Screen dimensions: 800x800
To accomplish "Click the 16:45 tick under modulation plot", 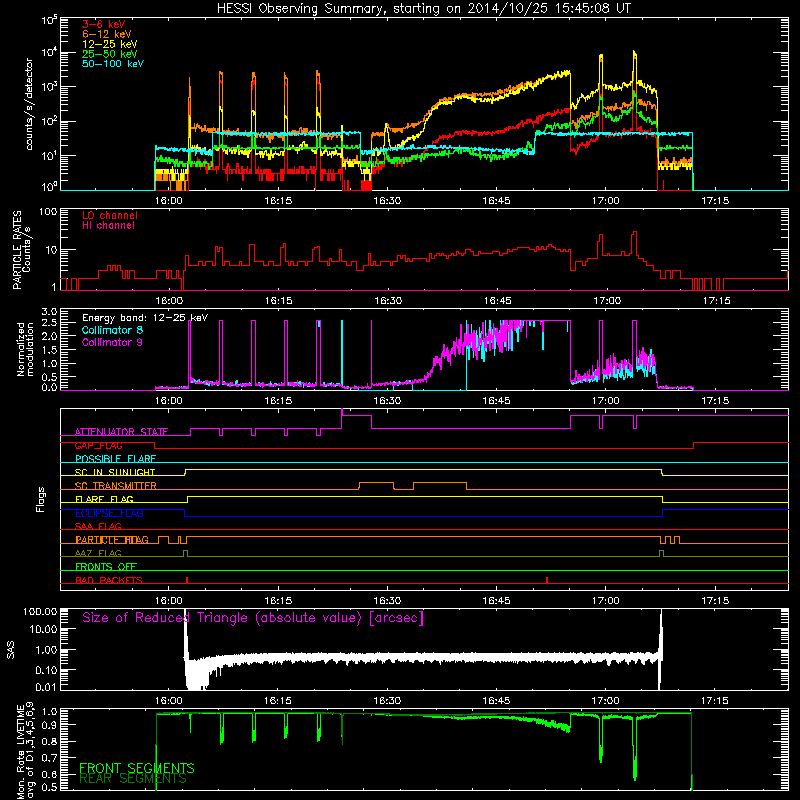I will coord(496,401).
